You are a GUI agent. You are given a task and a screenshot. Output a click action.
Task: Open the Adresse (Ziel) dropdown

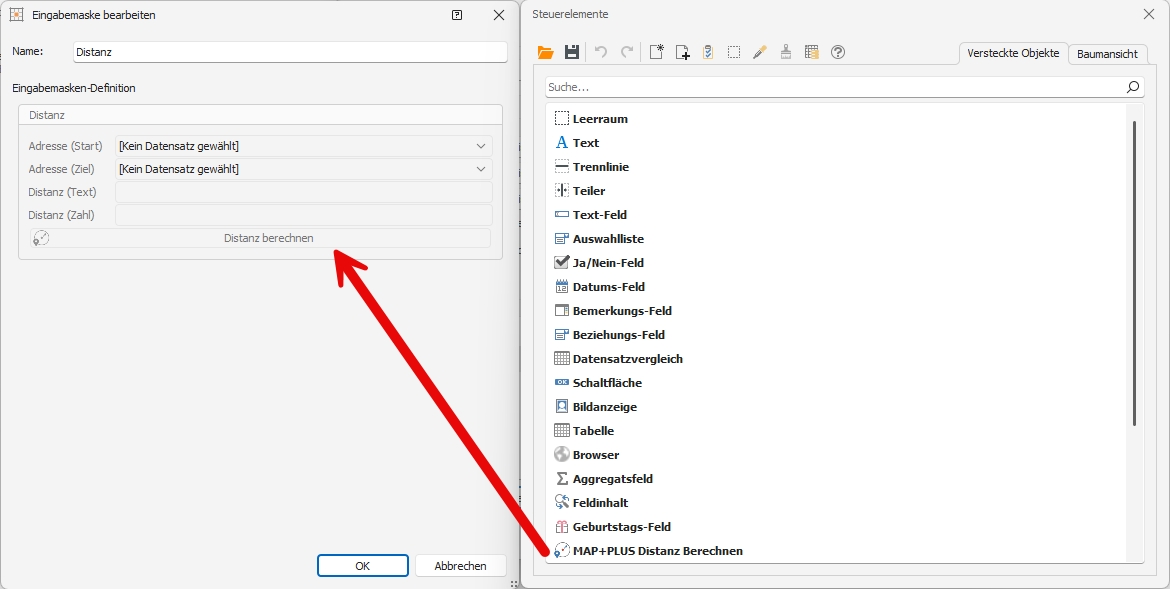(481, 169)
